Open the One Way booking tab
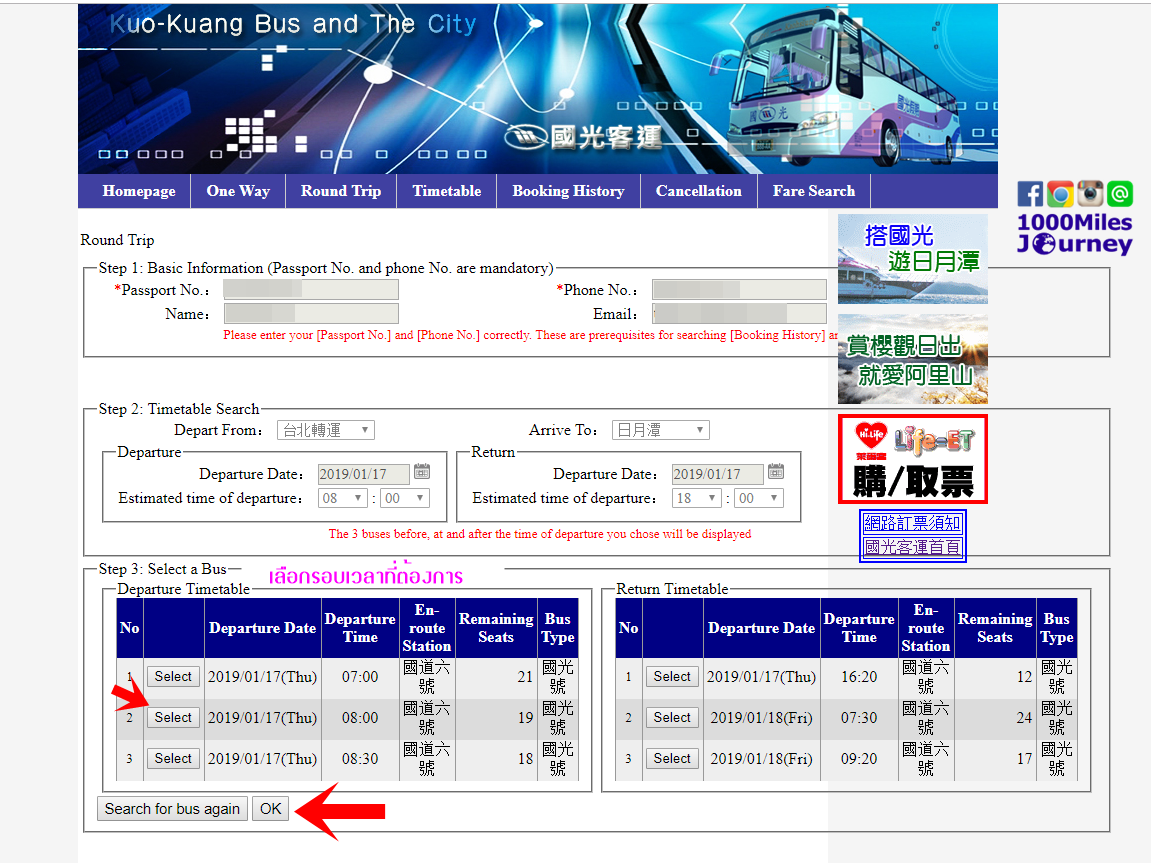 (x=238, y=191)
